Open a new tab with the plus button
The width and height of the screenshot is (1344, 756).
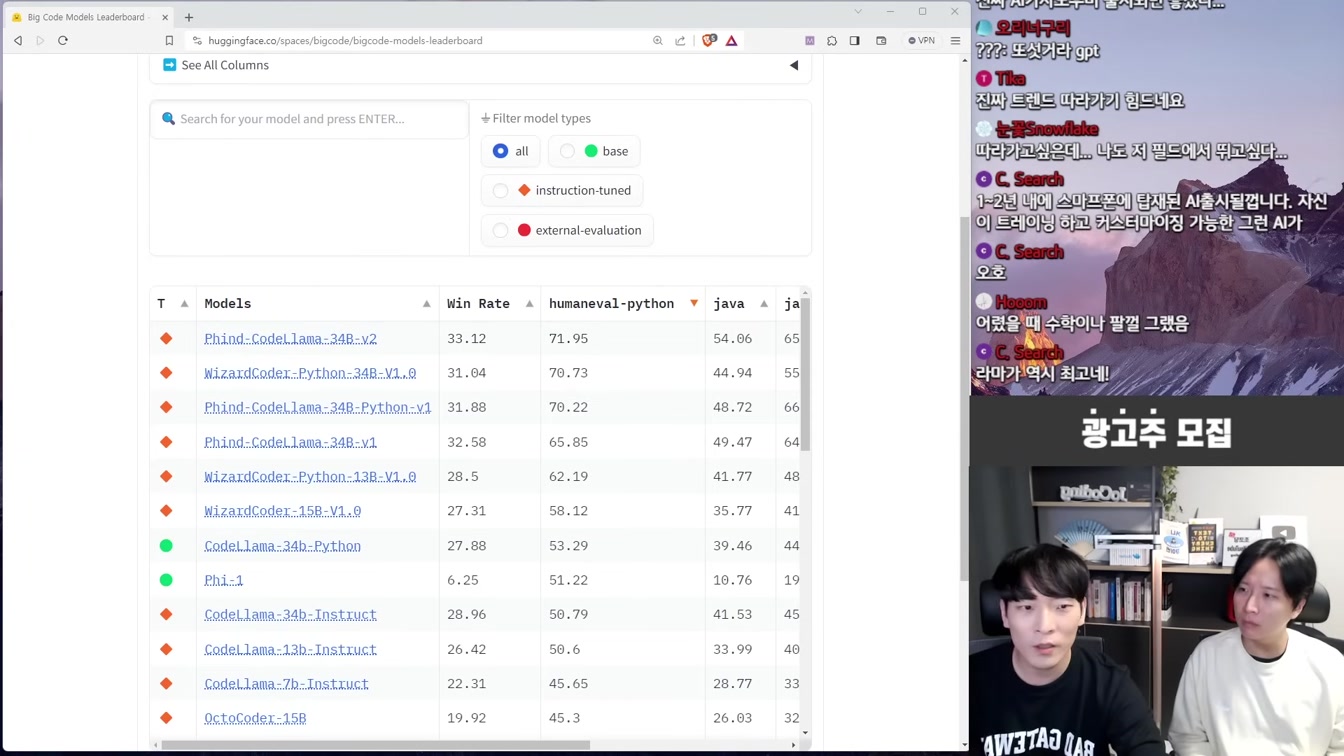pyautogui.click(x=189, y=17)
